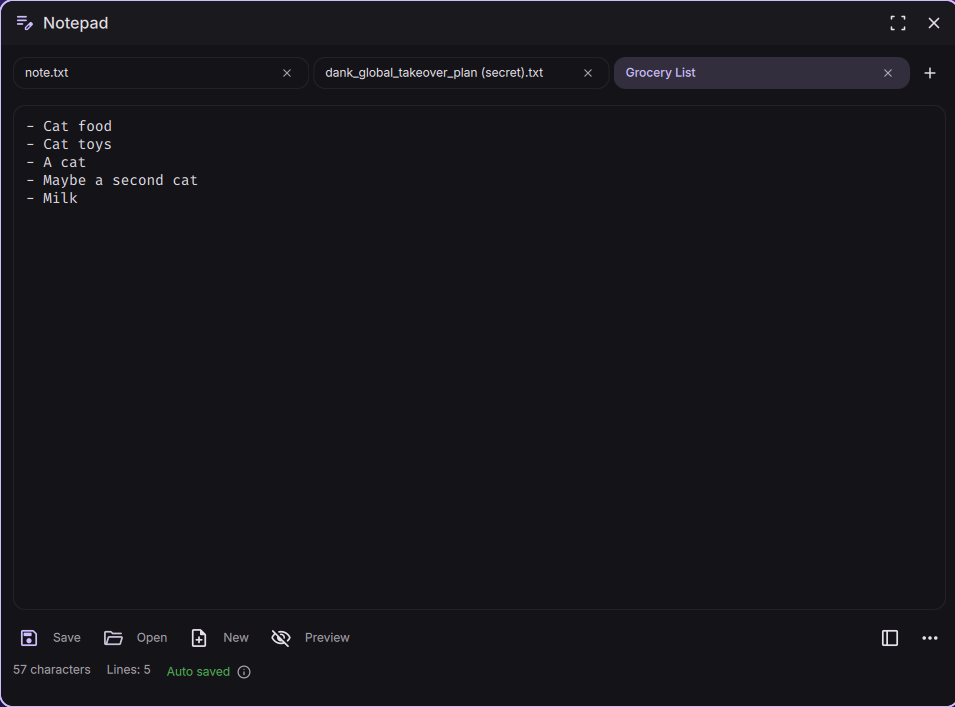Click the Lines: 5 status entry

tap(129, 669)
